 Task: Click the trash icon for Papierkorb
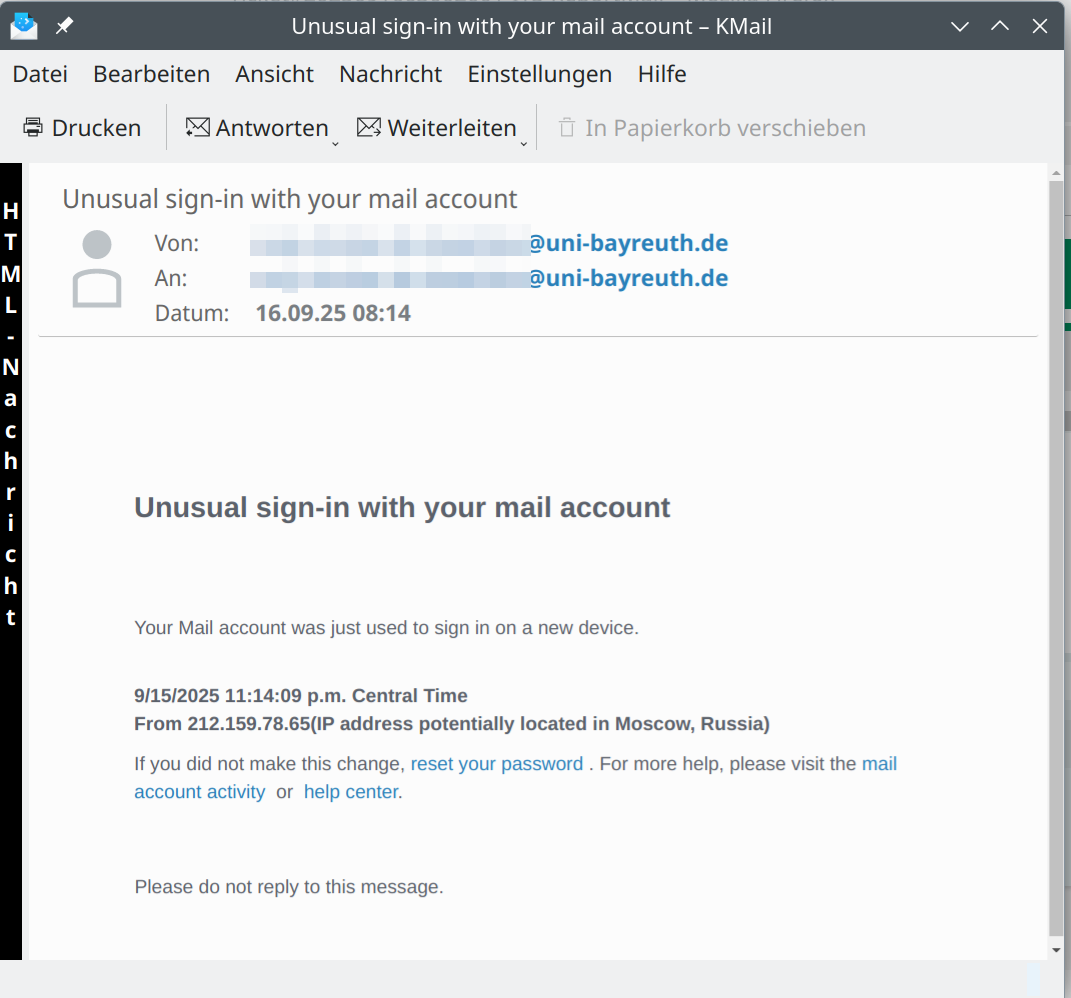(x=567, y=128)
